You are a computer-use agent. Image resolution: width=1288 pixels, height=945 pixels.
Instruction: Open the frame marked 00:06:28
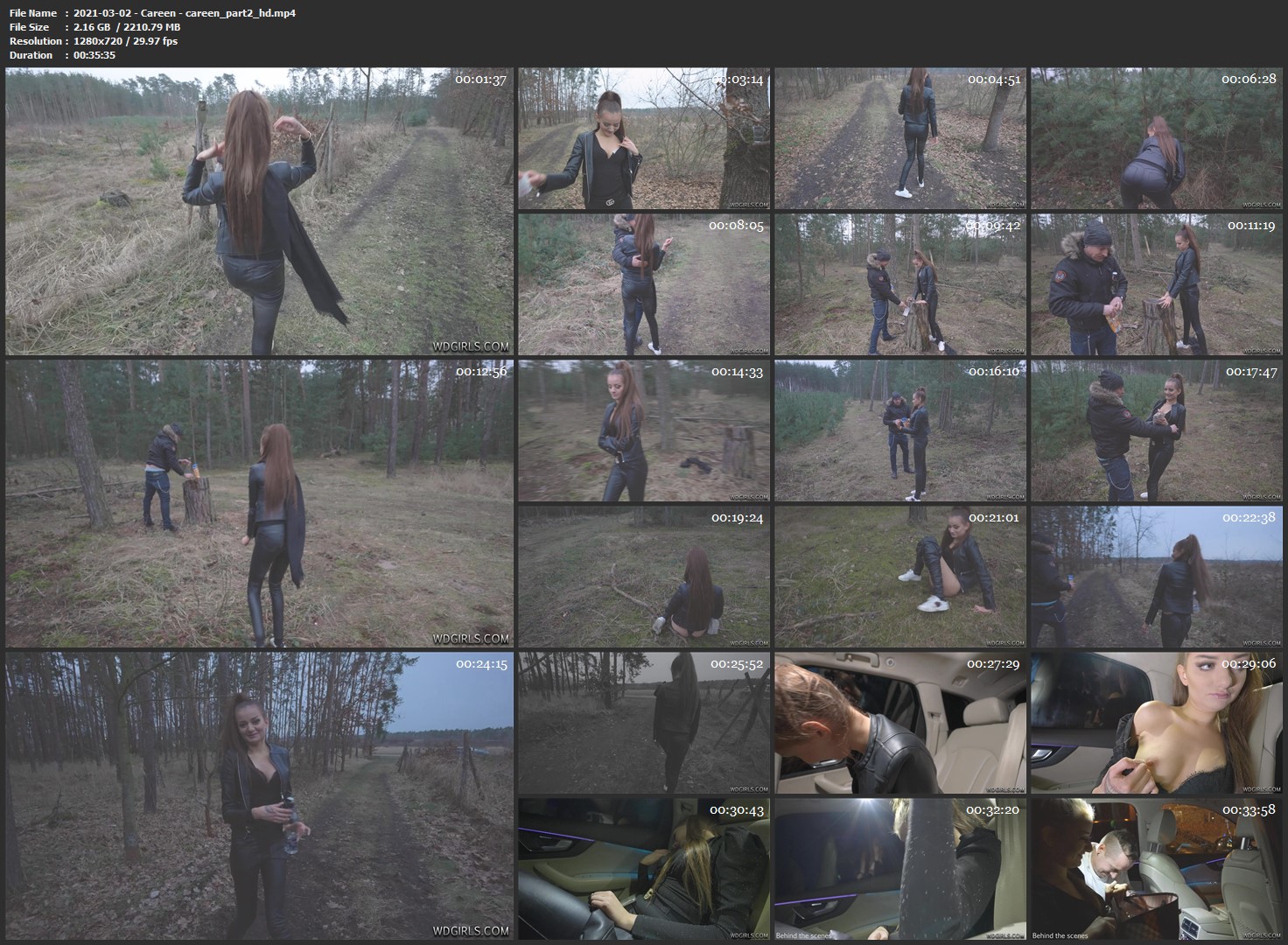[x=1157, y=138]
